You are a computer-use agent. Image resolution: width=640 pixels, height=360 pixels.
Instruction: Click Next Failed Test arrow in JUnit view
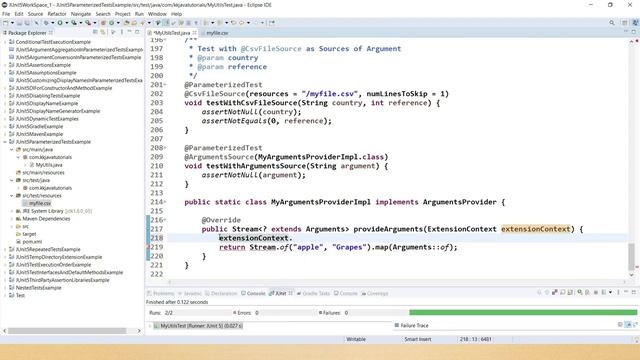(540, 293)
